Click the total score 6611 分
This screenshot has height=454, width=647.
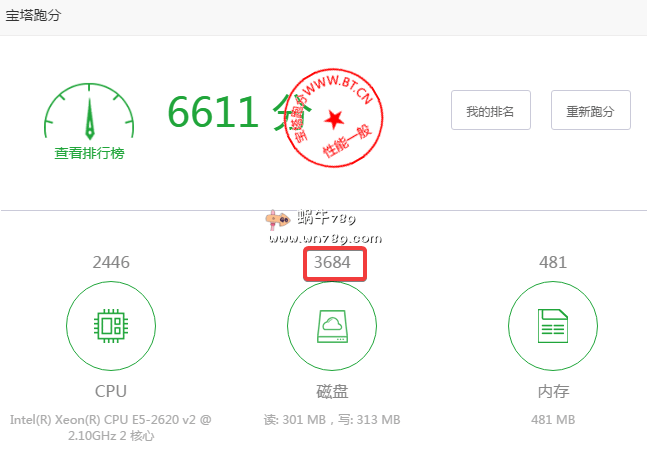pos(238,110)
